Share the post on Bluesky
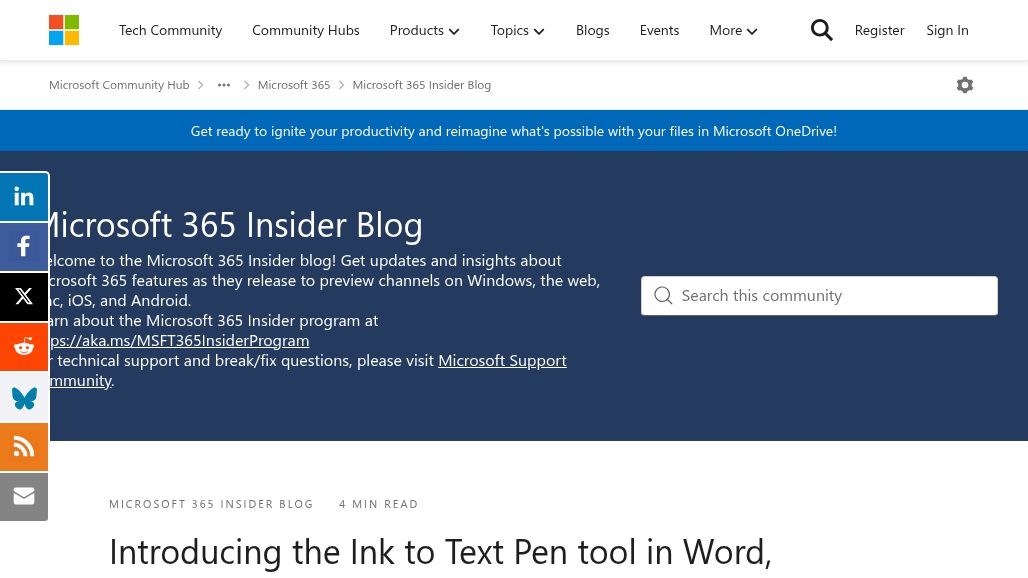 pos(24,397)
